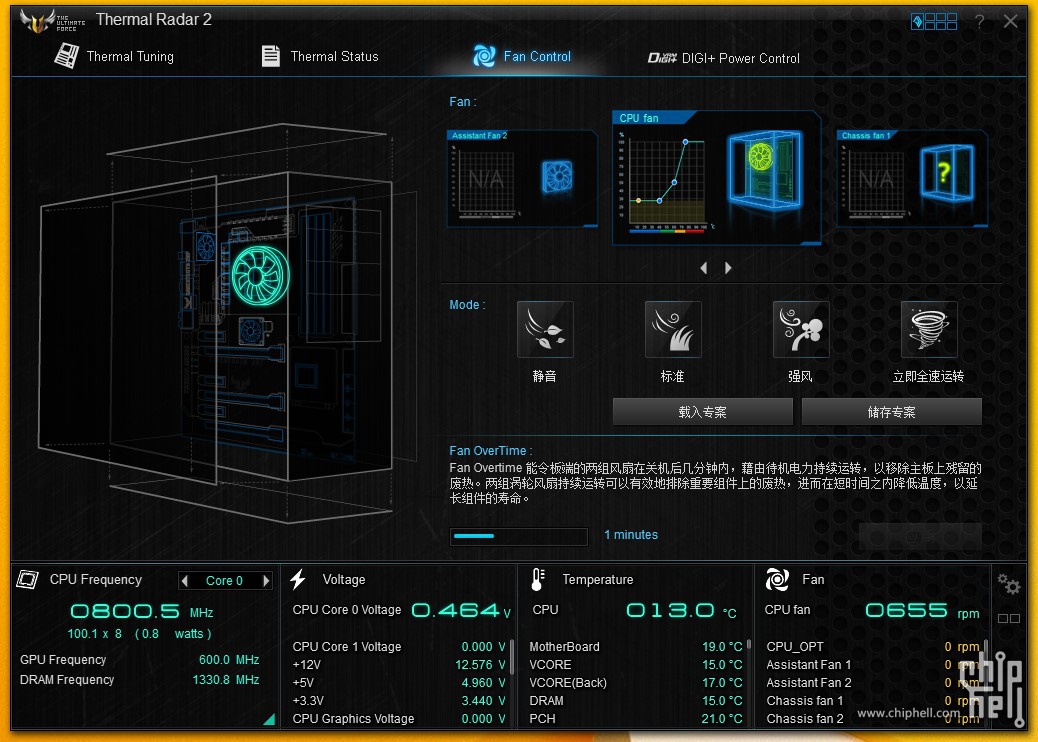Open settings with the double gear icon
This screenshot has width=1038, height=742.
click(x=1009, y=583)
